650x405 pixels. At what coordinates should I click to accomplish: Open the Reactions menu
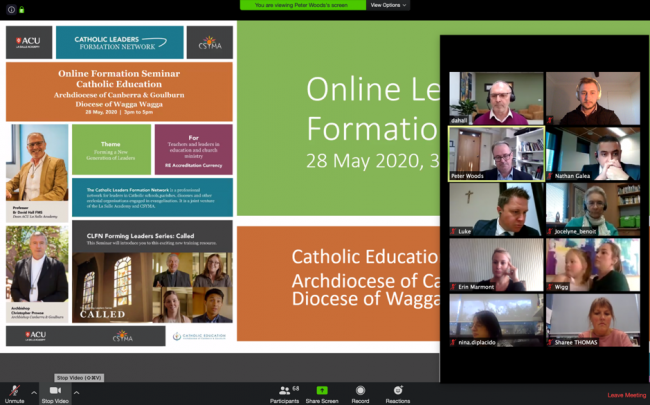click(398, 394)
